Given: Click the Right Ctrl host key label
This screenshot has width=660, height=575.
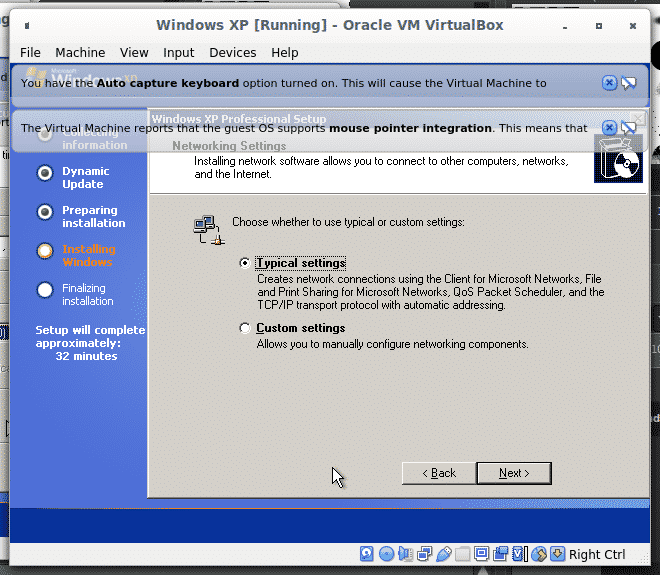Looking at the screenshot, I should 597,554.
